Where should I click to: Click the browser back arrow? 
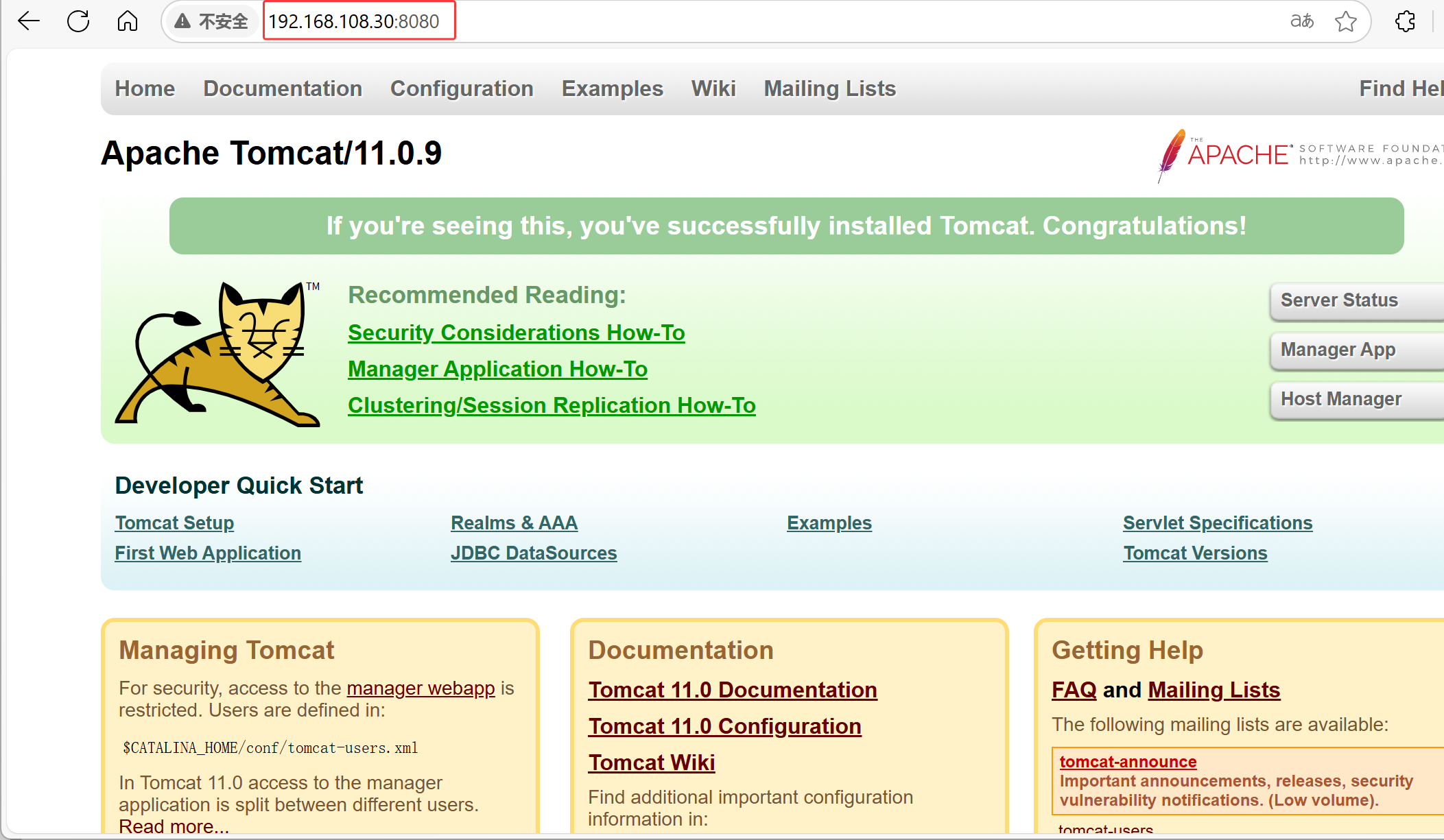[x=29, y=21]
